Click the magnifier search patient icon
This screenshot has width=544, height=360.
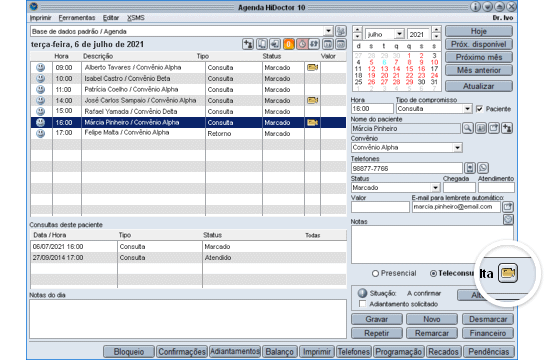(467, 128)
